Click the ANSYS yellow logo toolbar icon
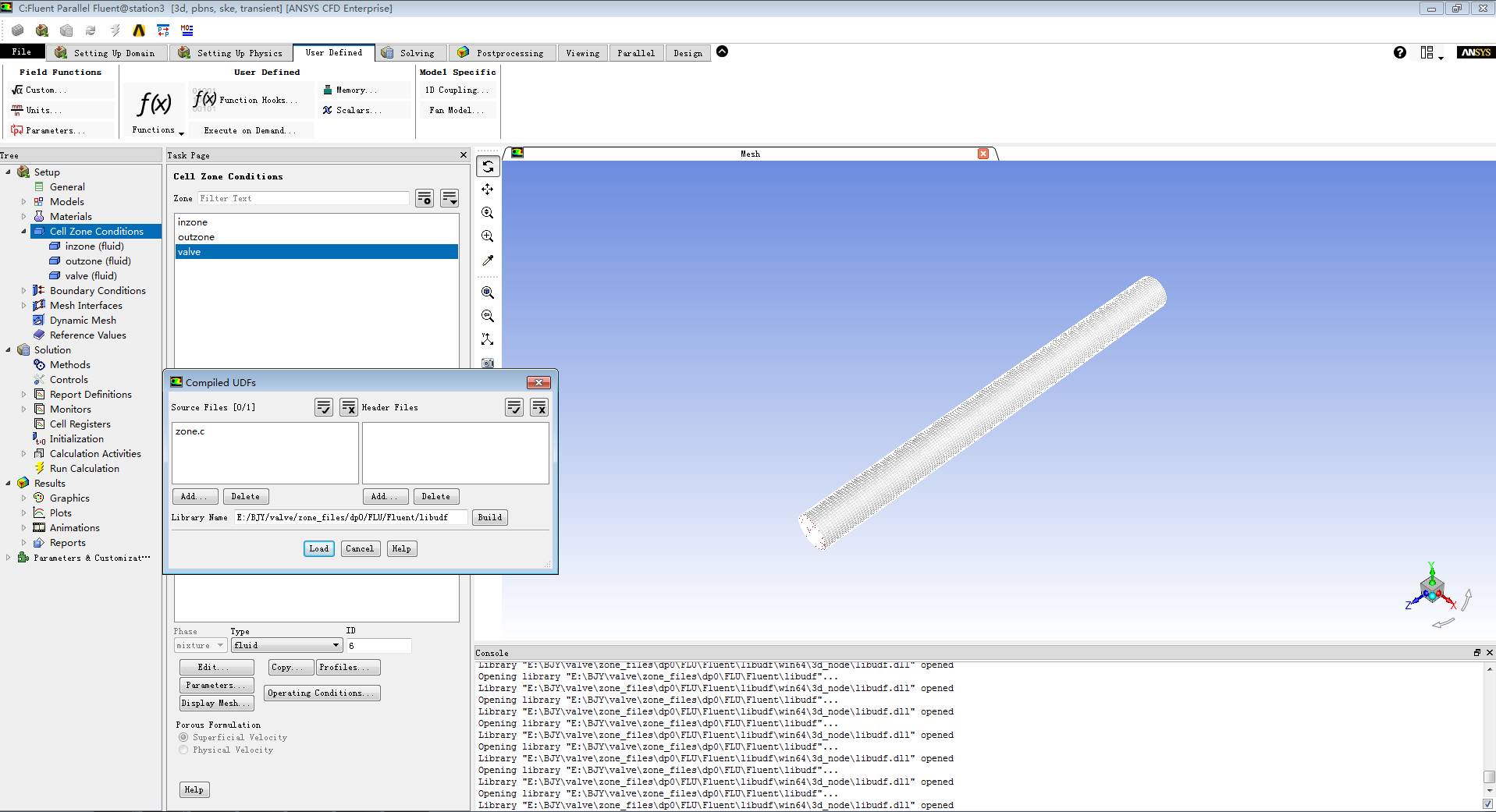Viewport: 1496px width, 812px height. pyautogui.click(x=139, y=30)
